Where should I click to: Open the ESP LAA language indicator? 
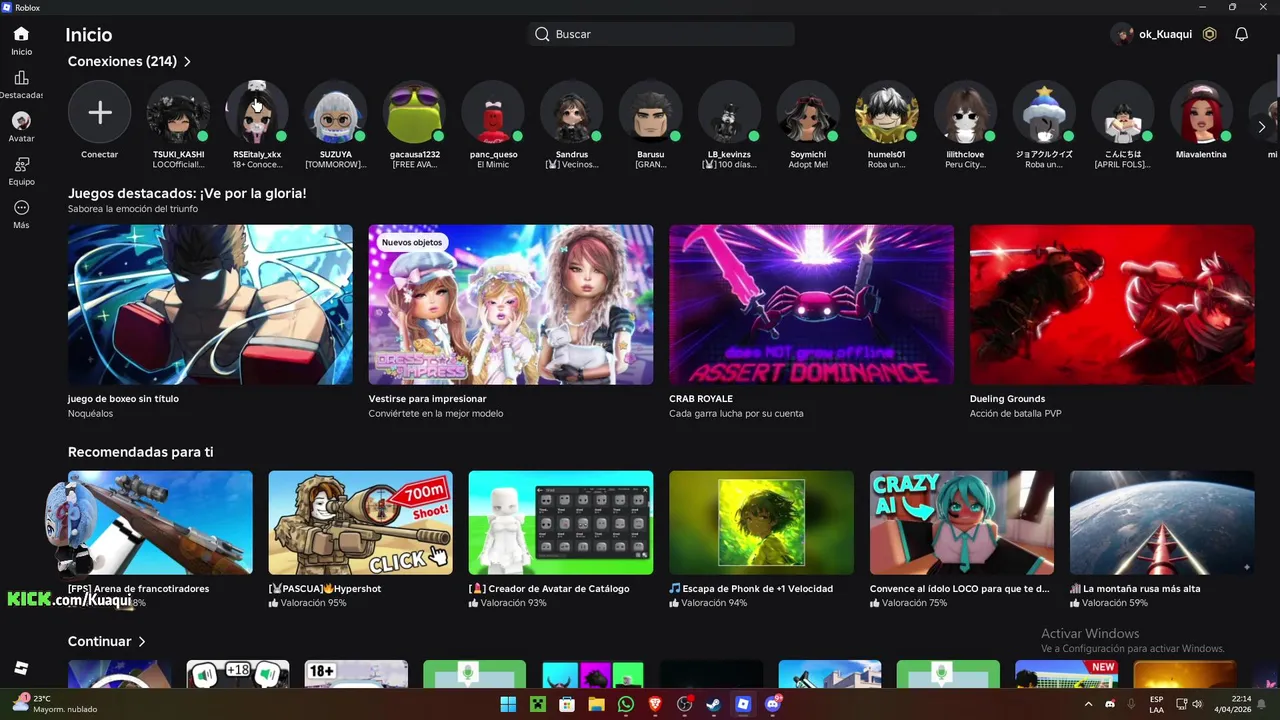click(1156, 704)
